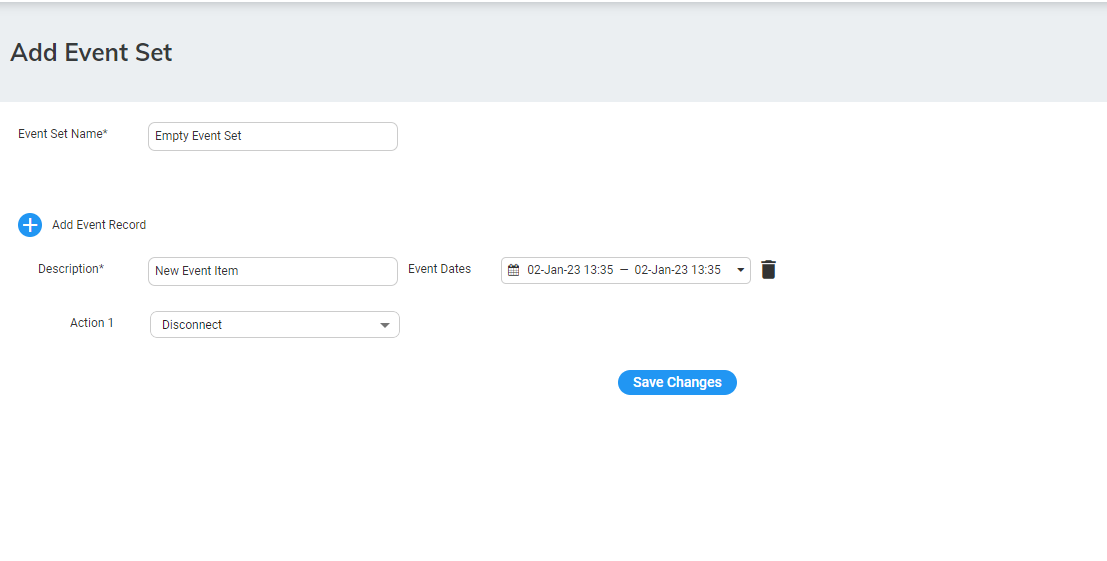Click the Event Dates label

click(439, 269)
